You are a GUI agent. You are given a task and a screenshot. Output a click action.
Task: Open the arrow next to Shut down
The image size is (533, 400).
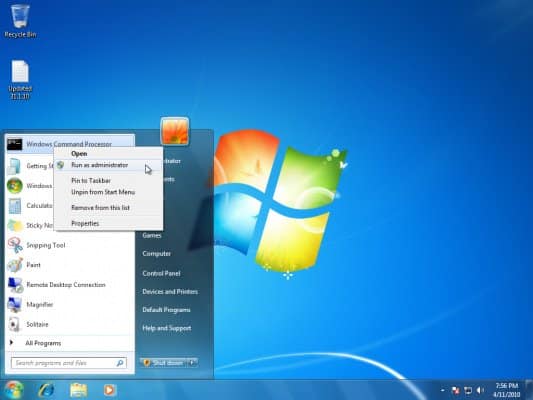coord(192,363)
